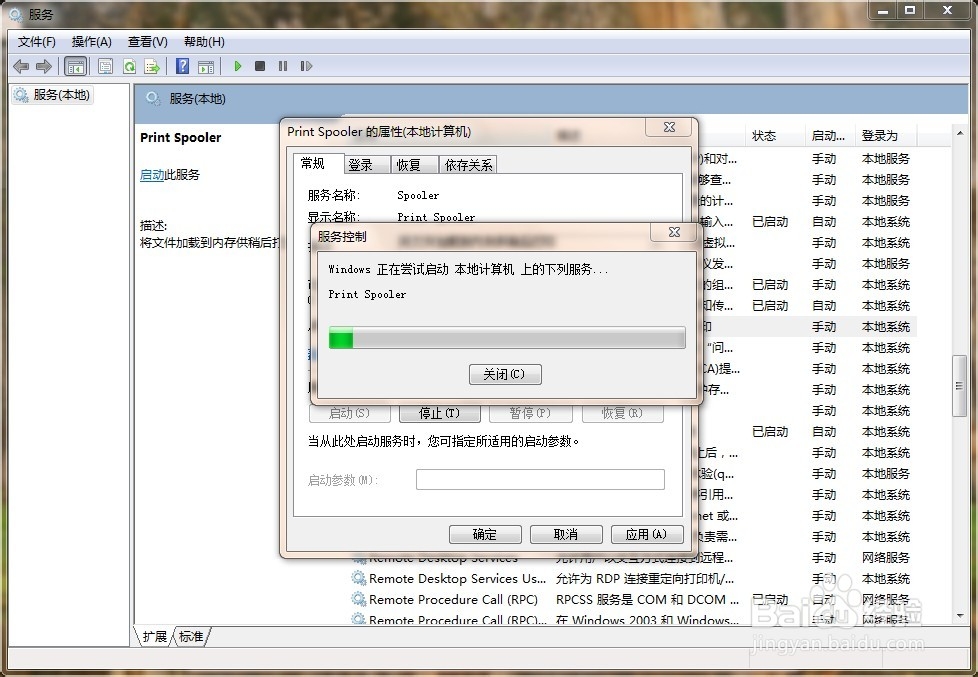Close the Print Spooler properties dialog with X
The width and height of the screenshot is (978, 677).
669,127
